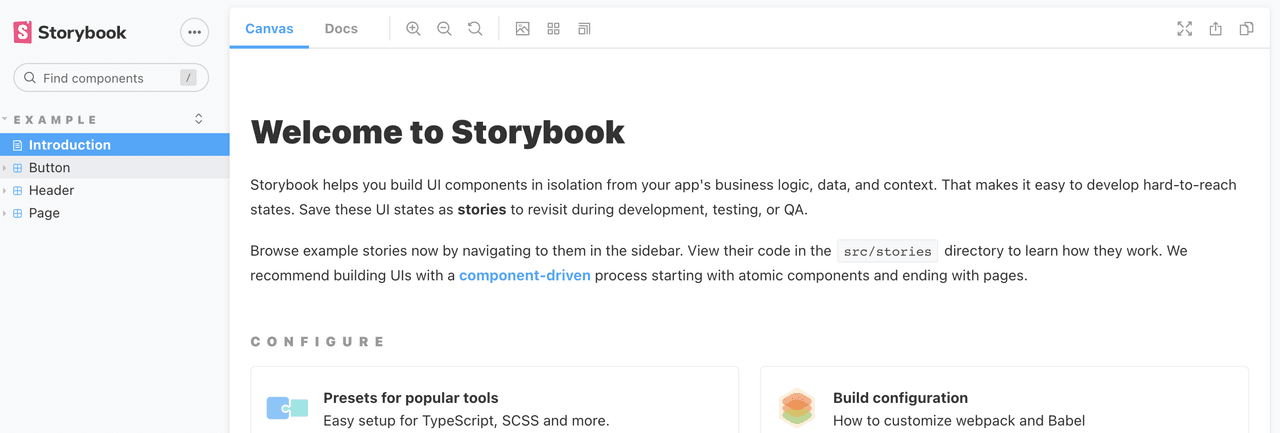Viewport: 1280px width, 433px height.
Task: Click the Storybook logo
Action: (x=70, y=33)
